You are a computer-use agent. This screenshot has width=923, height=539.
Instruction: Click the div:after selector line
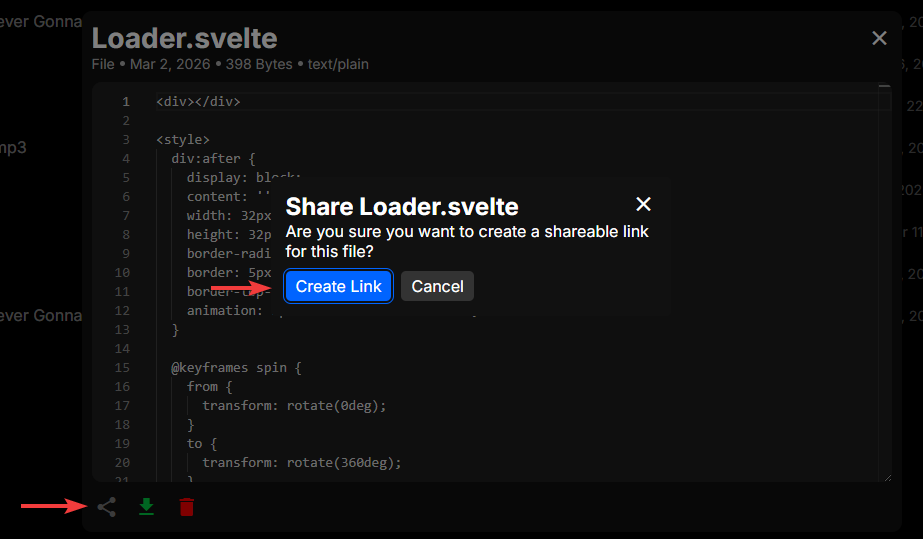(x=213, y=158)
